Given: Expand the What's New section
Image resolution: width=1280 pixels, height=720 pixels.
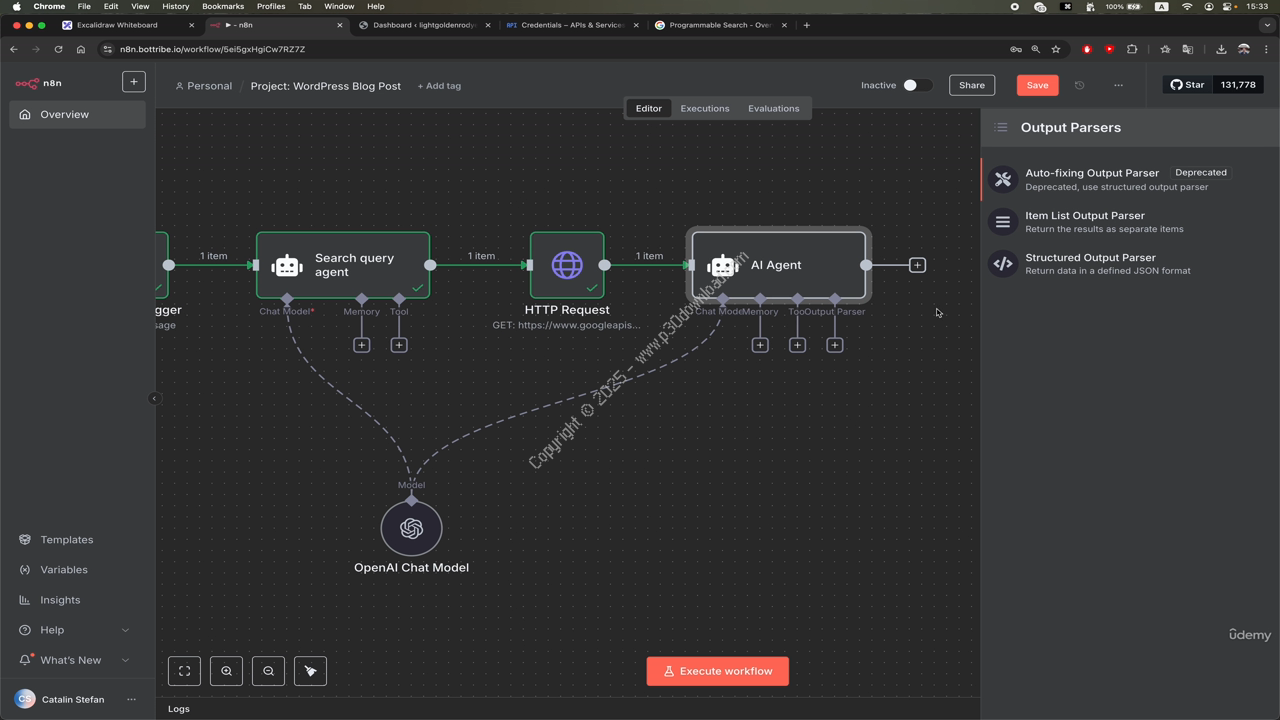Looking at the screenshot, I should point(75,660).
